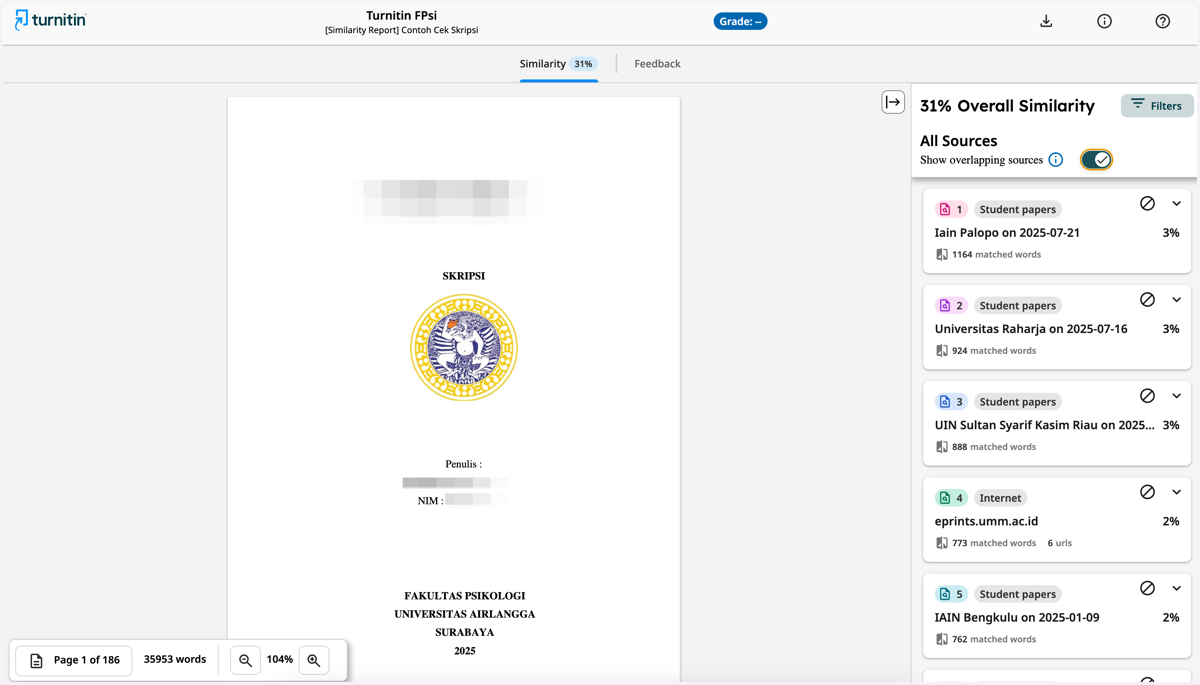The image size is (1200, 685).
Task: Click Student papers tag on source 5
Action: click(x=1017, y=594)
